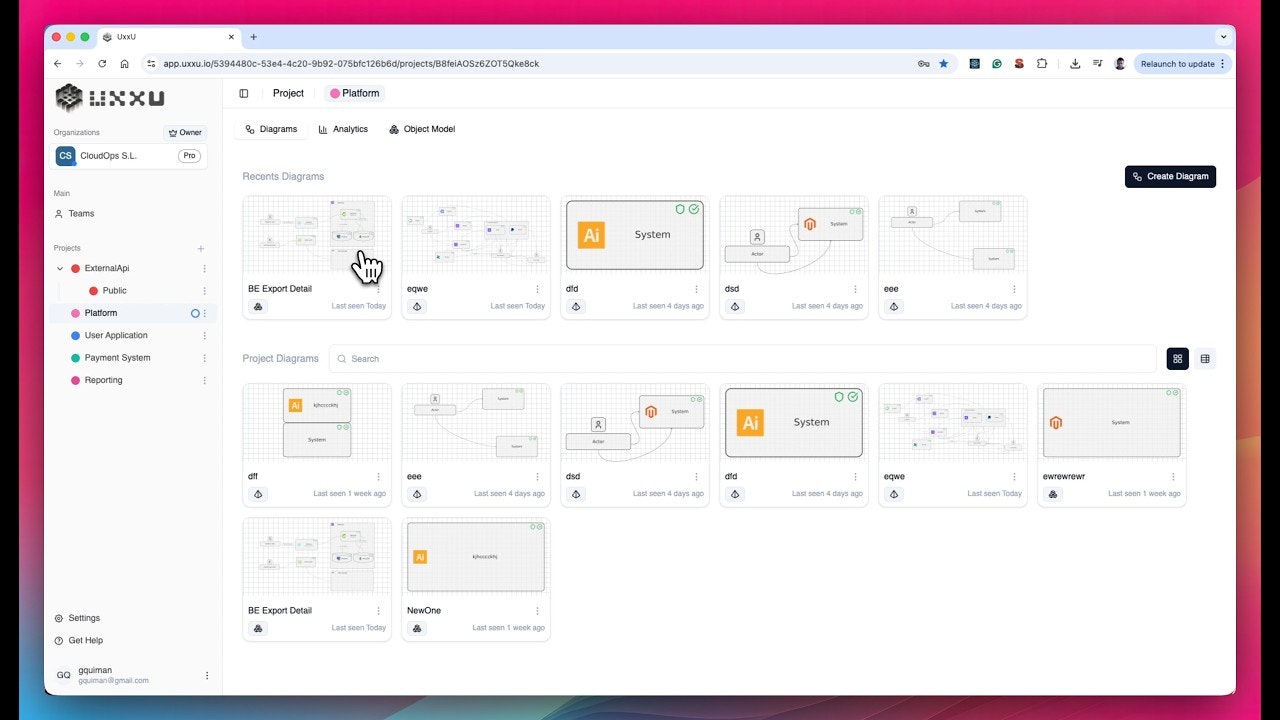
Task: Toggle the sidebar panel icon
Action: pos(244,93)
